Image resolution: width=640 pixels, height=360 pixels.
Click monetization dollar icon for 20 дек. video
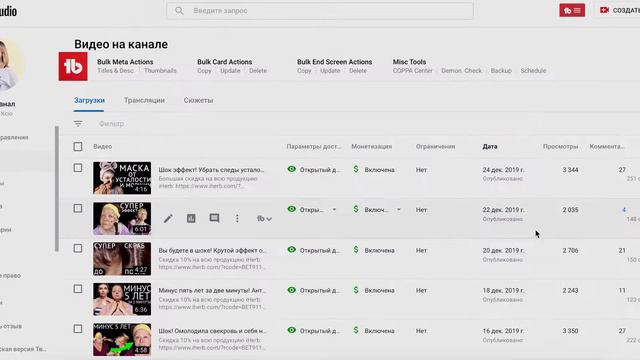pos(356,250)
